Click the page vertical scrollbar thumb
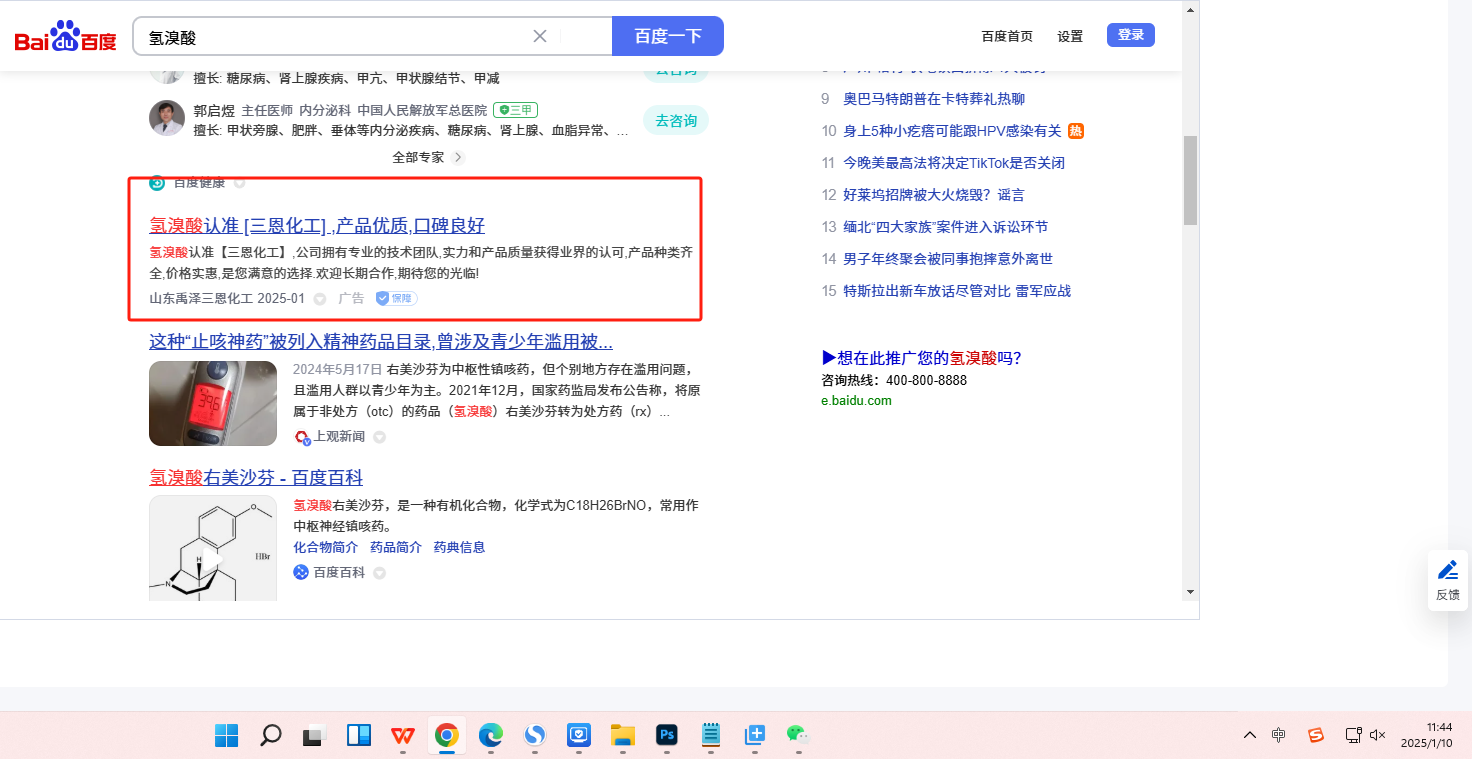The width and height of the screenshot is (1472, 759). point(1190,180)
